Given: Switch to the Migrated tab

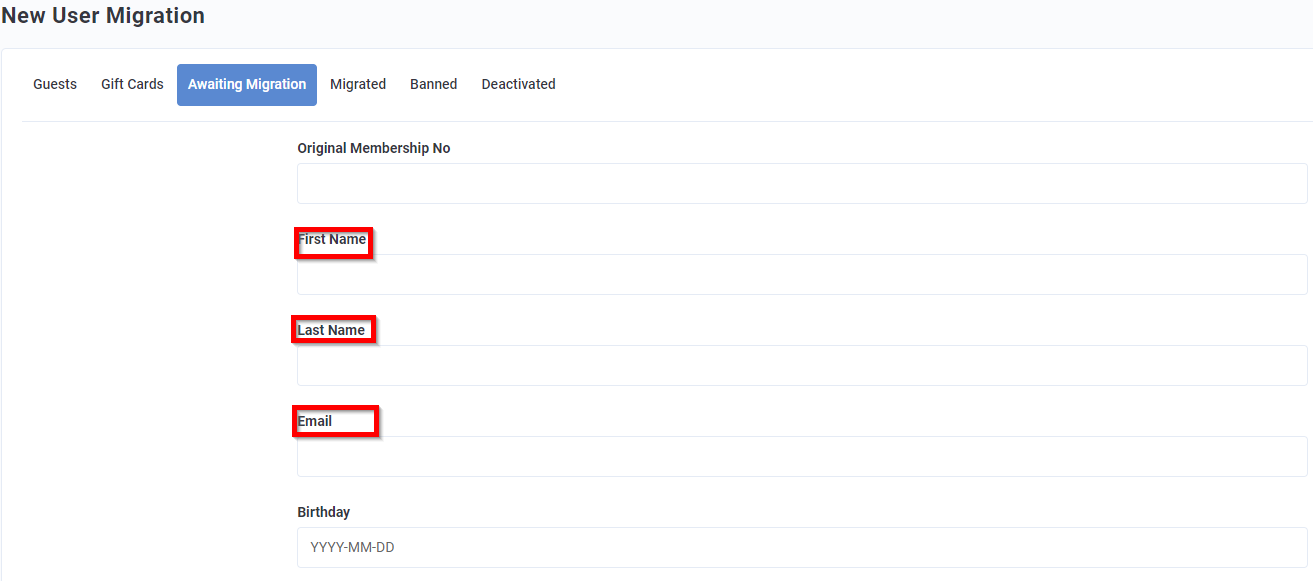Looking at the screenshot, I should point(358,84).
